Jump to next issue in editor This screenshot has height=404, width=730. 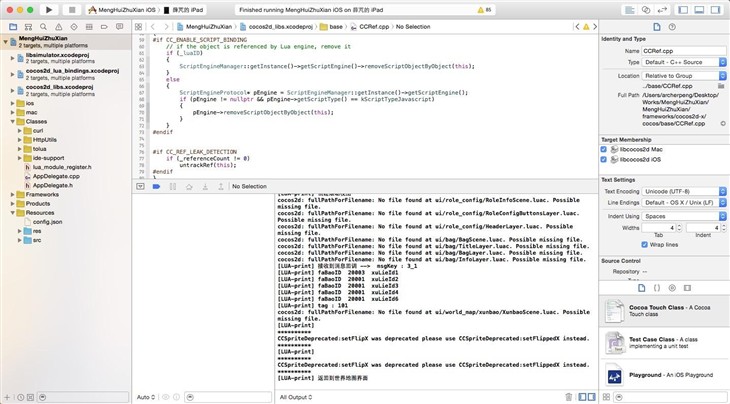(x=595, y=27)
